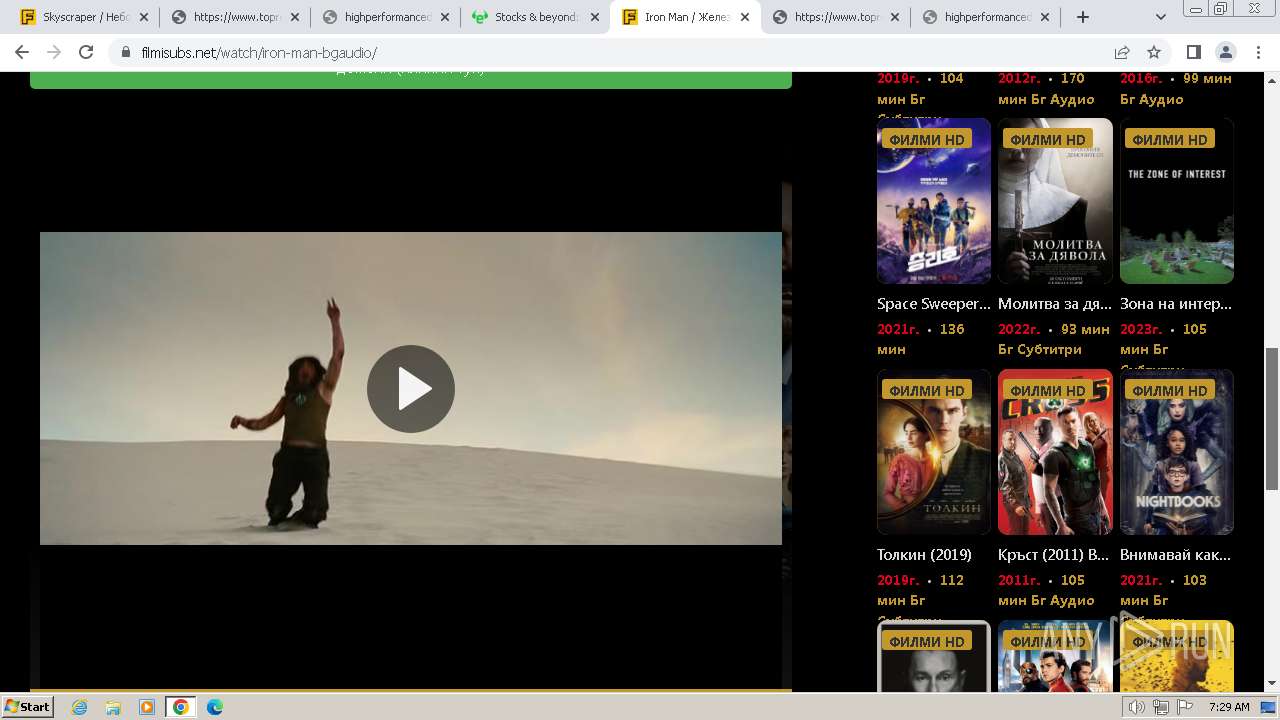Launch Microsoft Edge from taskbar
The image size is (1280, 720).
(x=215, y=707)
